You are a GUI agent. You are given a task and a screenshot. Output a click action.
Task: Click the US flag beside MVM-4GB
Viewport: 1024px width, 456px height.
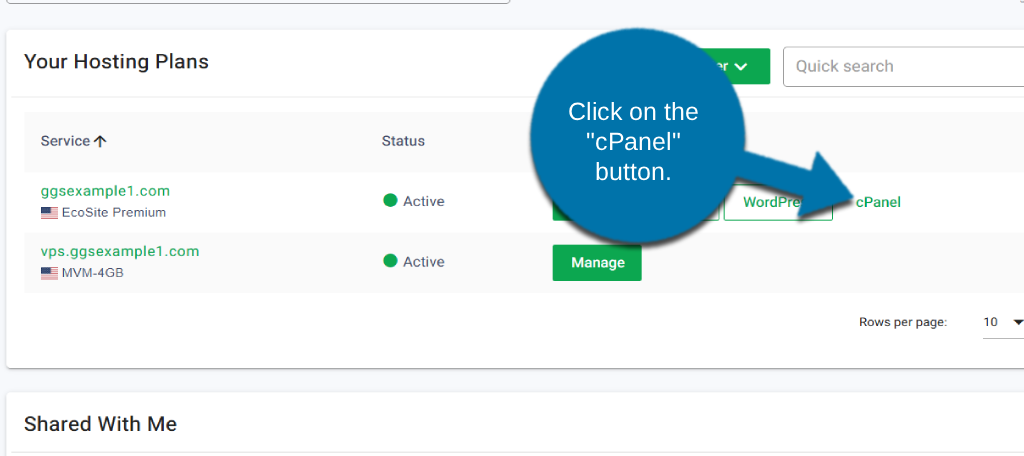coord(49,273)
